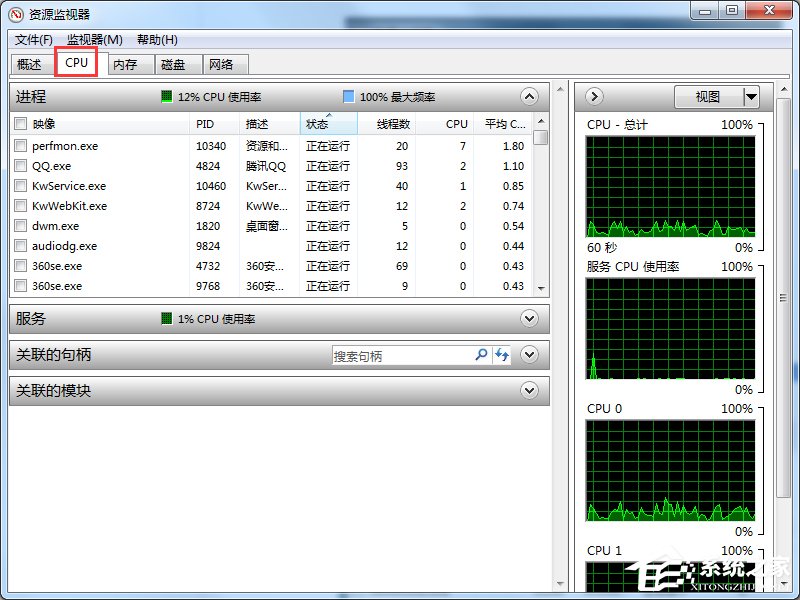
Task: Click the refresh icon next to handle search box
Action: [x=502, y=355]
